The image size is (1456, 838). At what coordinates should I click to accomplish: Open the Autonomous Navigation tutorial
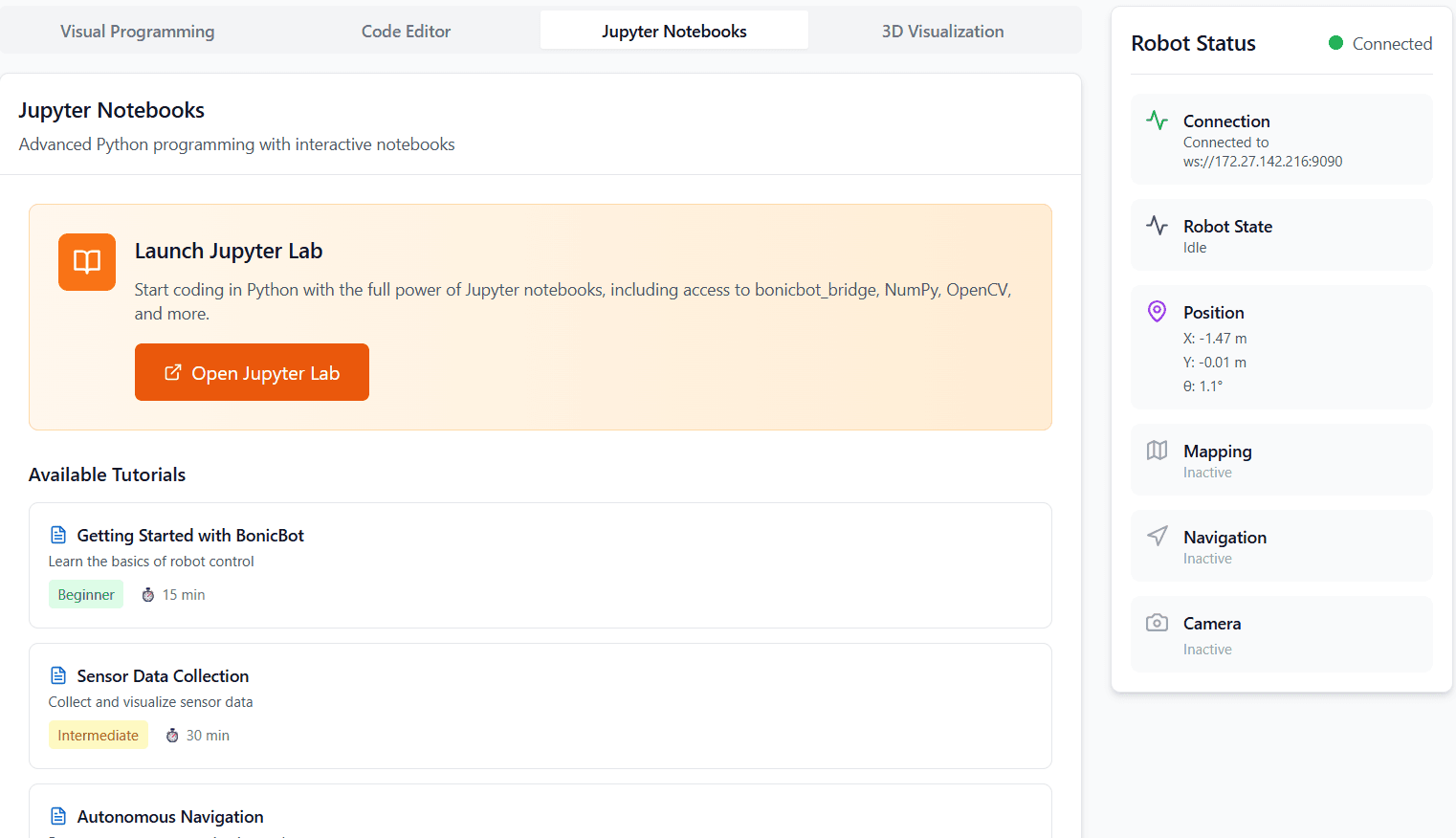tap(169, 816)
